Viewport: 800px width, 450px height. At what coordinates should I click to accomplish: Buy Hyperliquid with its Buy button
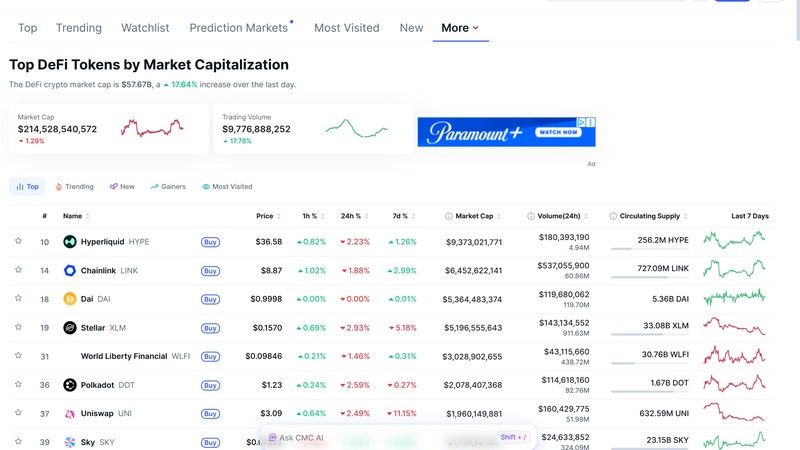click(x=210, y=242)
